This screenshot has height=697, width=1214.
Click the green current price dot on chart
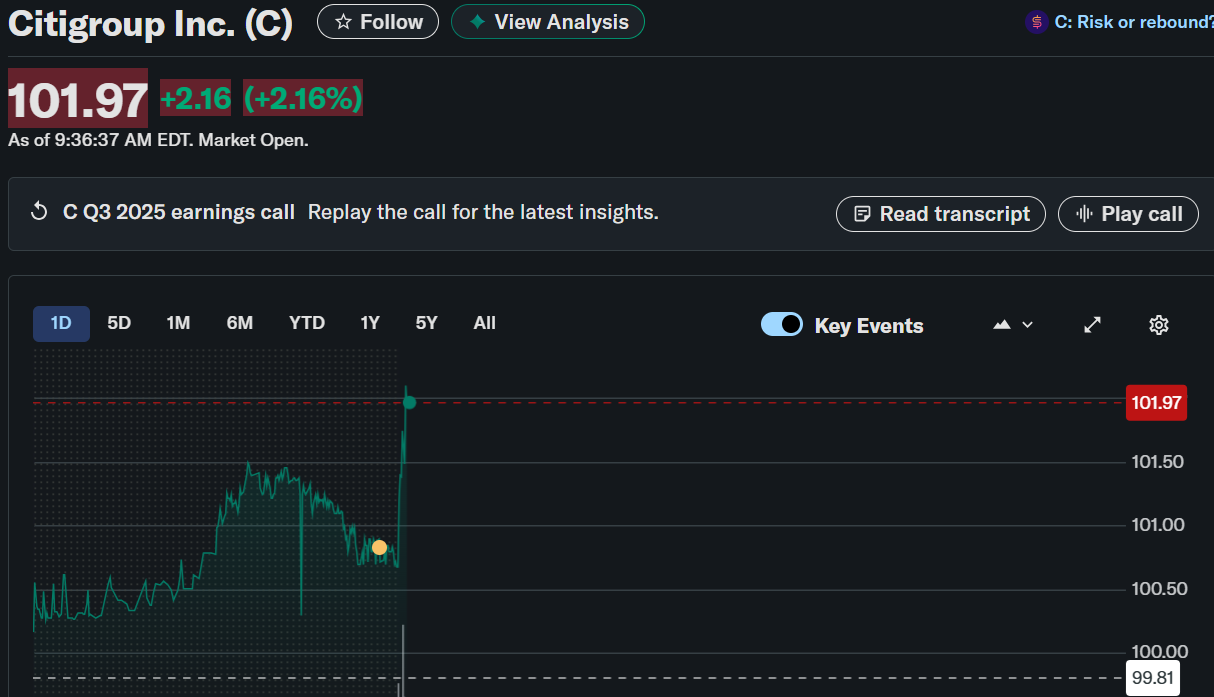click(x=409, y=402)
